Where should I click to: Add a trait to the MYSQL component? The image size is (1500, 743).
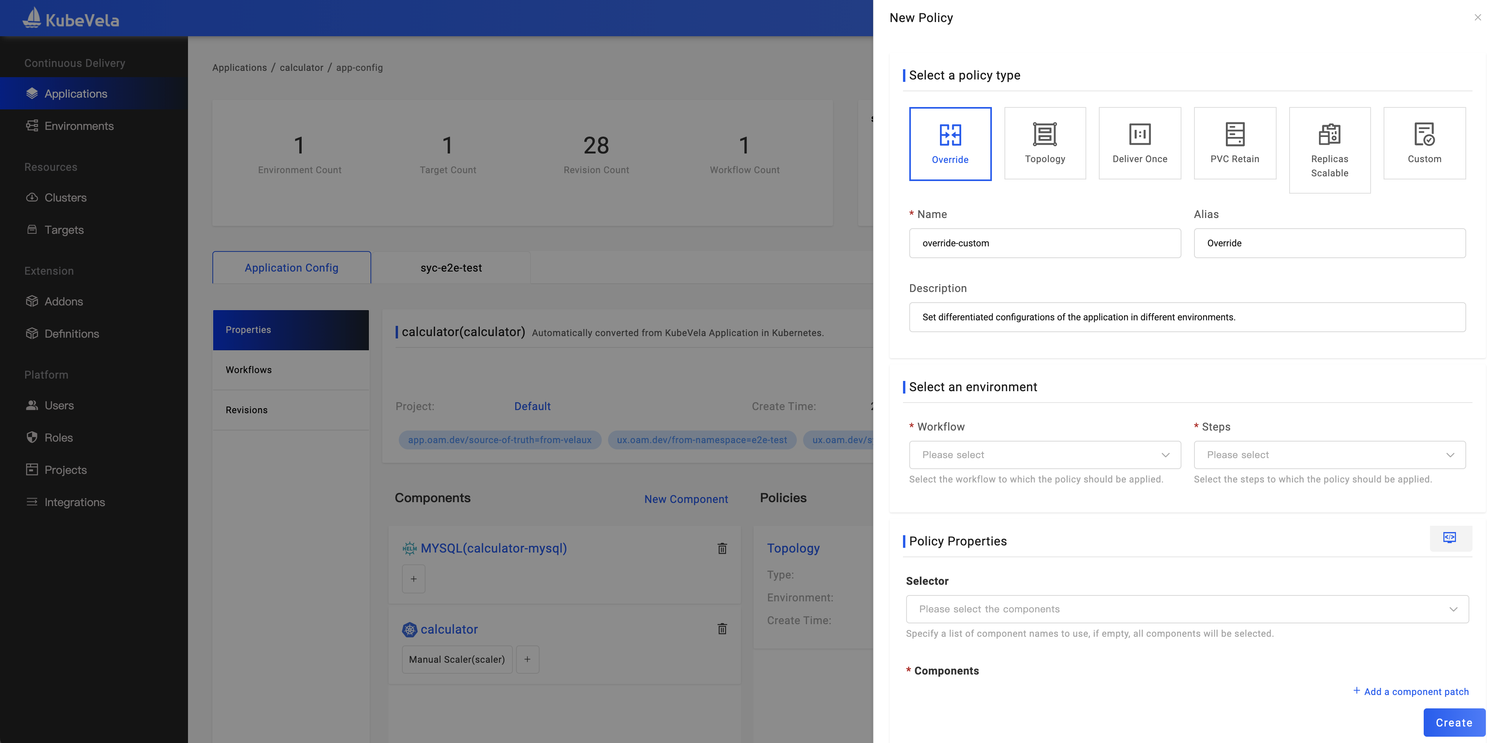pos(414,579)
